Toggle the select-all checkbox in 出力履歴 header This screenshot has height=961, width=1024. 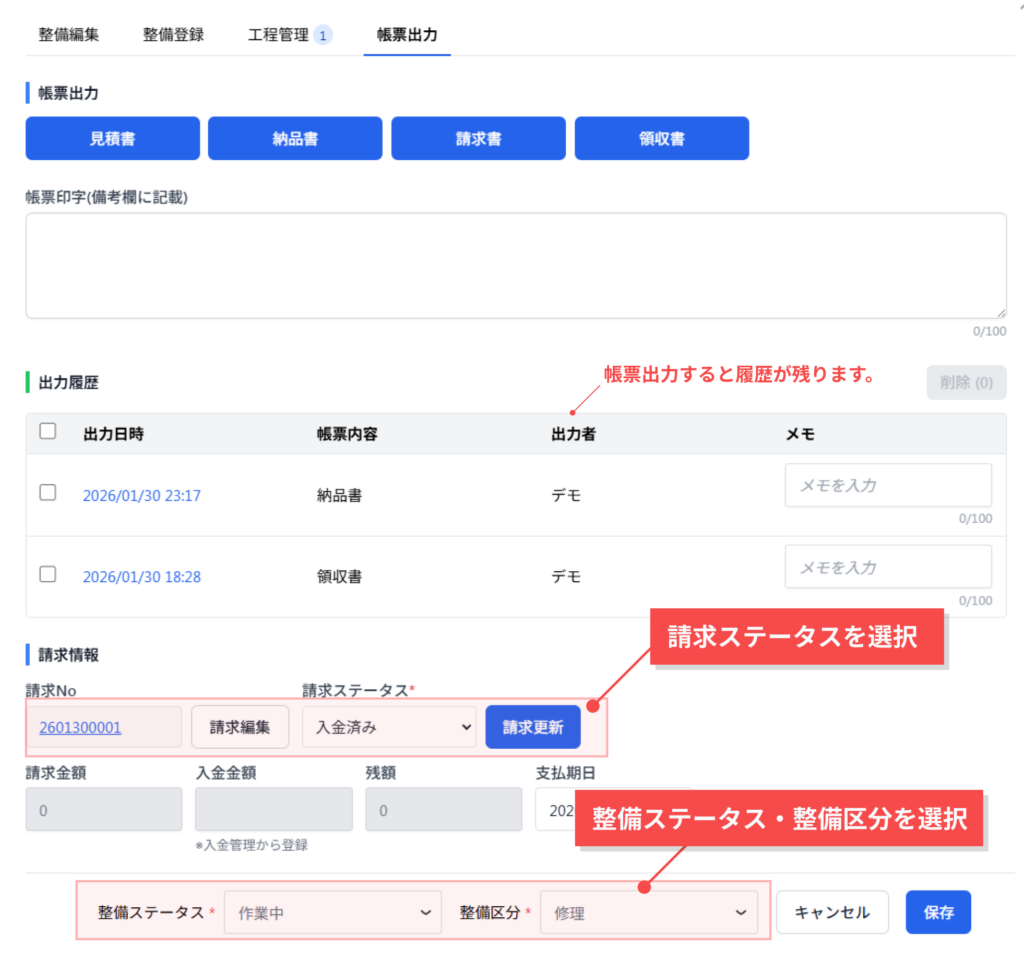47,431
